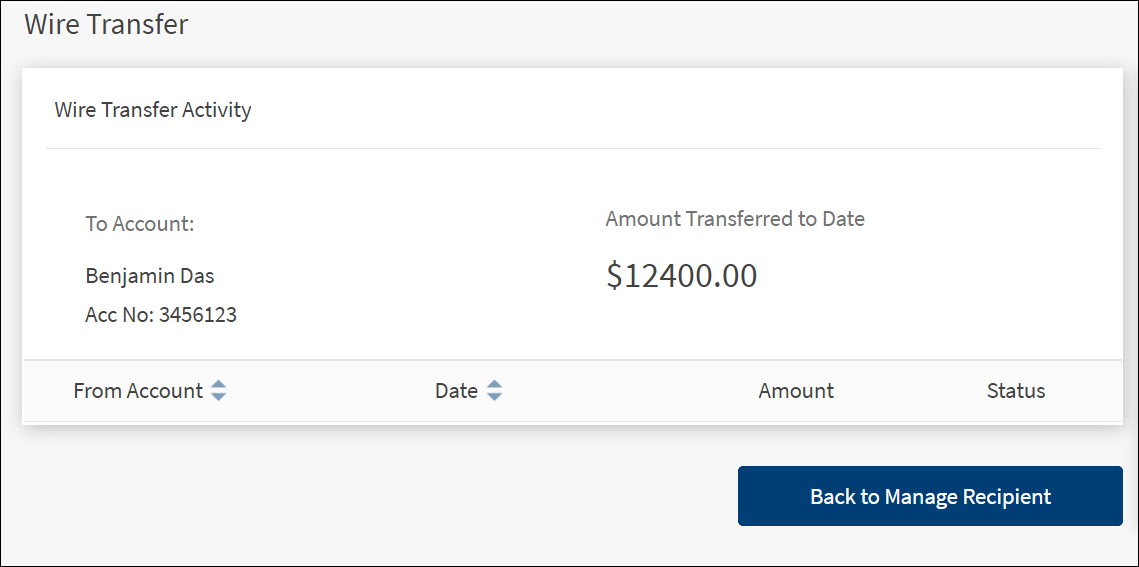Sort Date ascending with the up arrow
The width and height of the screenshot is (1139, 567).
(494, 385)
